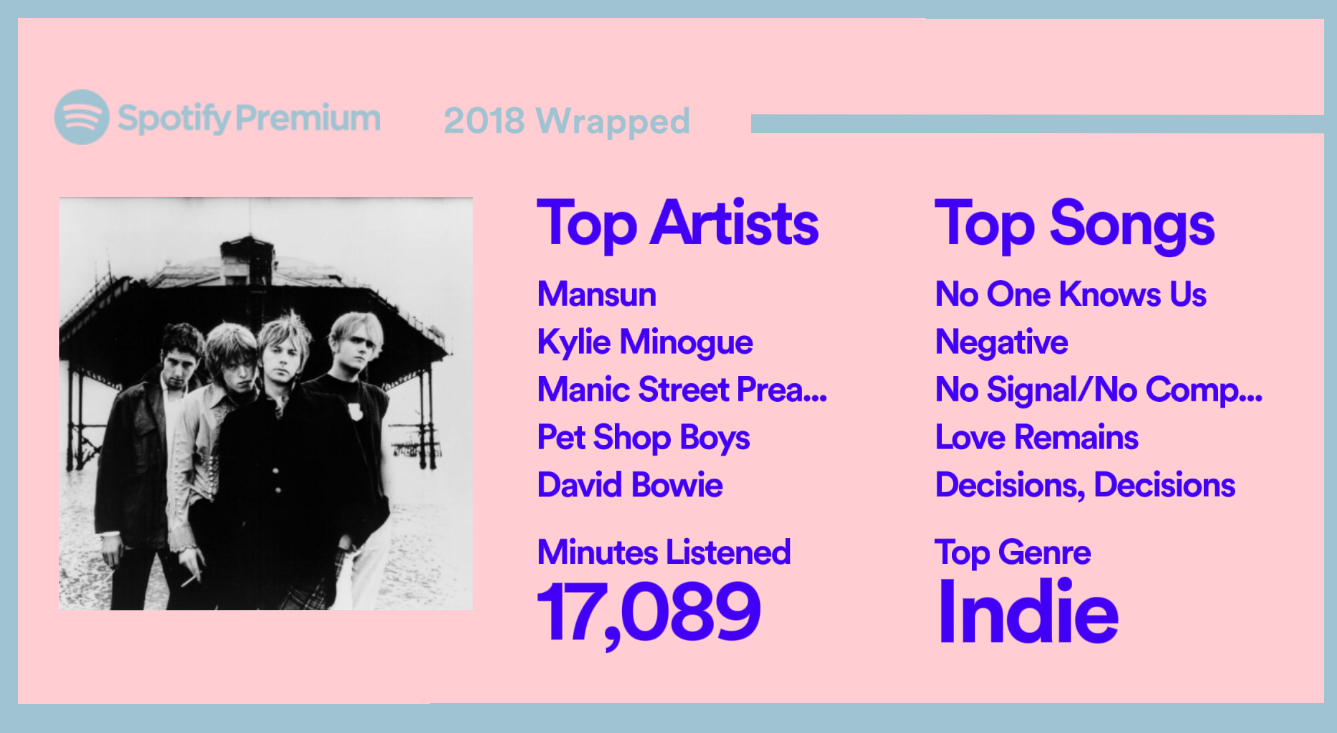Click the Spotify circular logo icon
This screenshot has height=733, width=1337.
(81, 117)
